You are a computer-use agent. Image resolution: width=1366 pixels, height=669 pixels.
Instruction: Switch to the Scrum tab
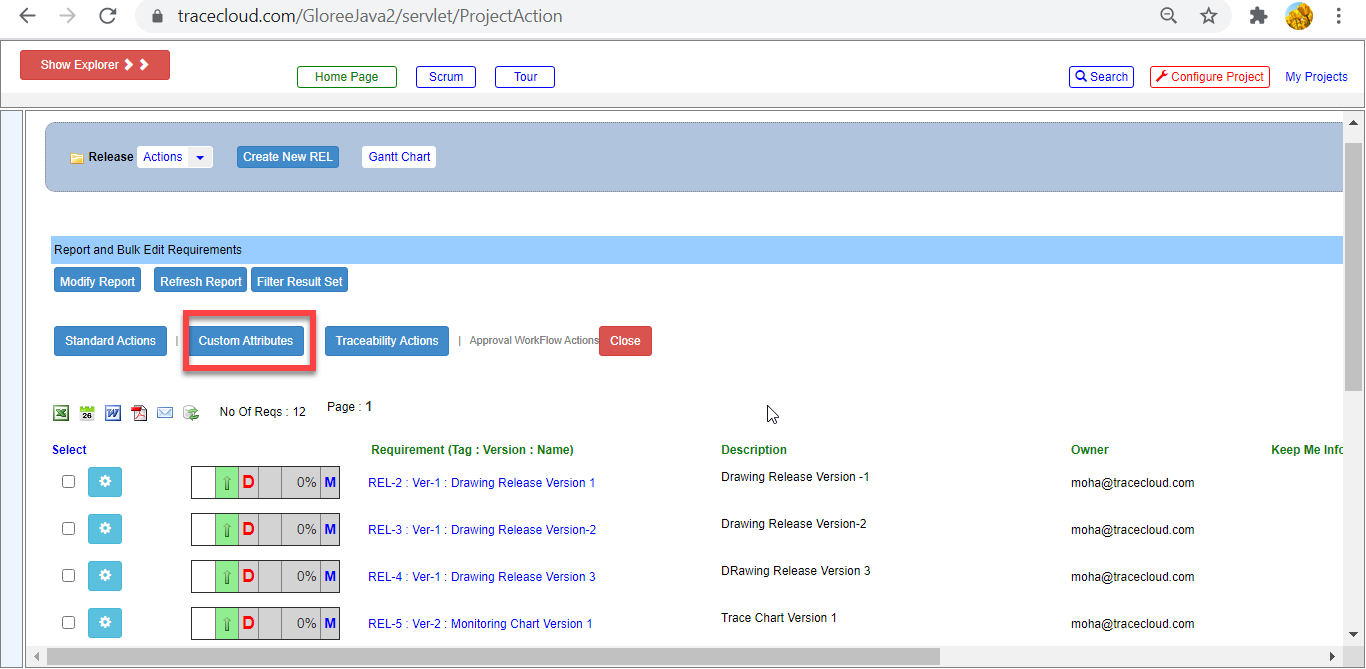click(x=445, y=76)
